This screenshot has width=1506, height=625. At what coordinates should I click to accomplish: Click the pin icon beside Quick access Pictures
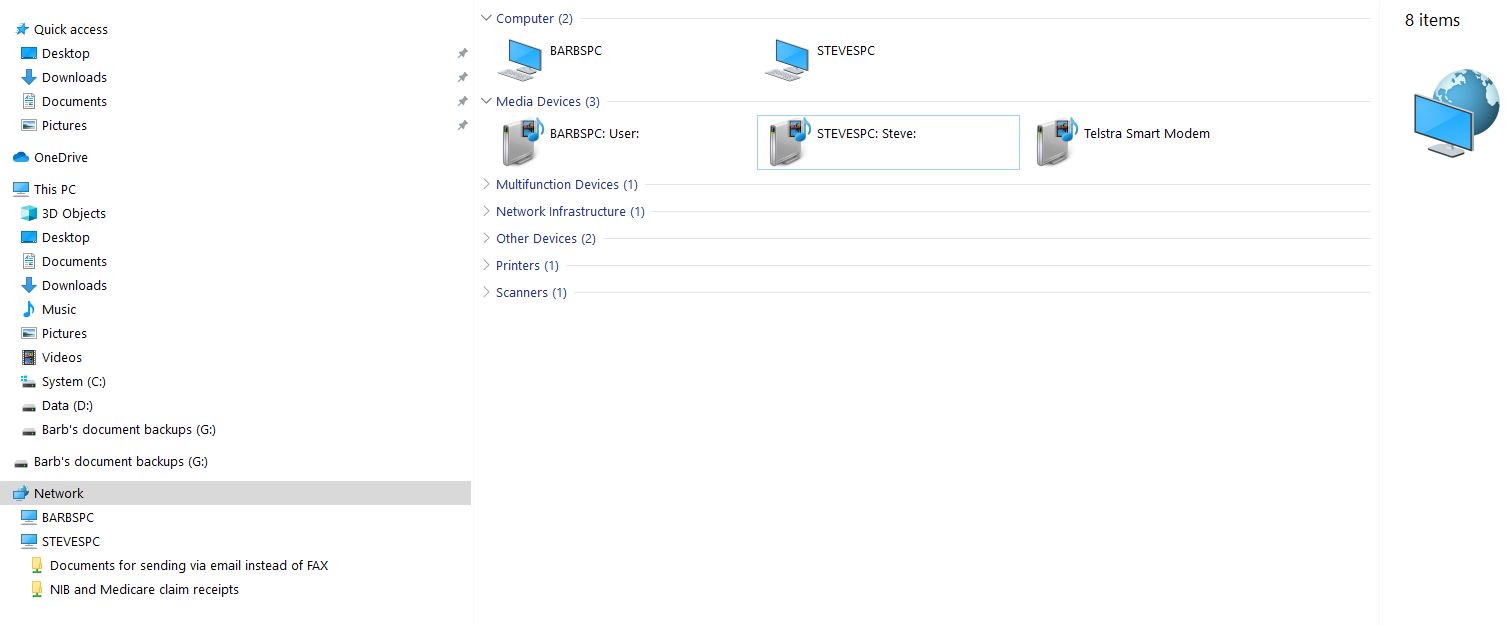[x=462, y=125]
